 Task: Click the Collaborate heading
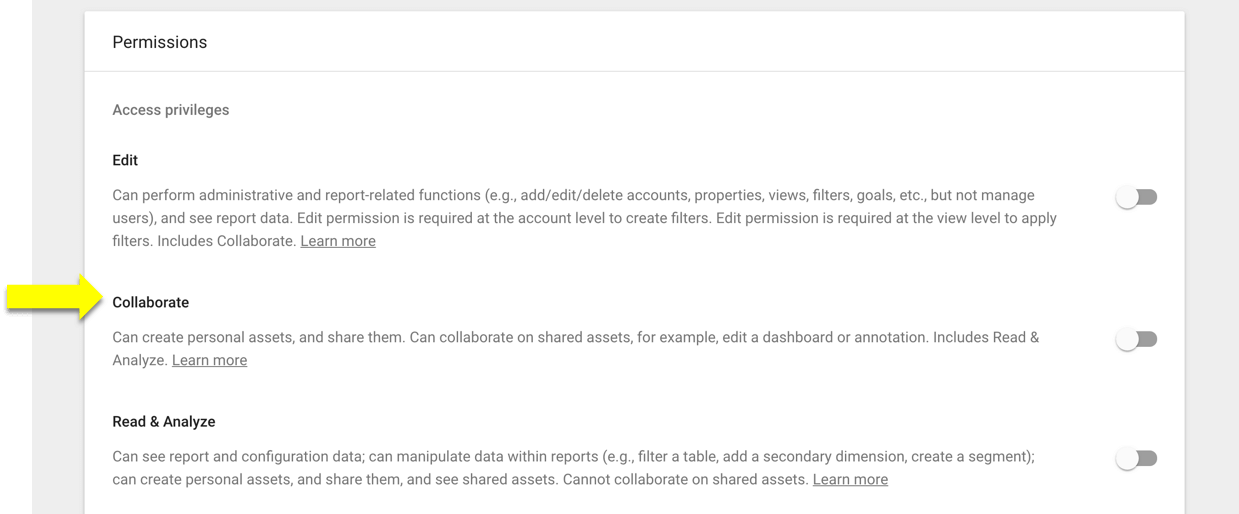tap(151, 302)
